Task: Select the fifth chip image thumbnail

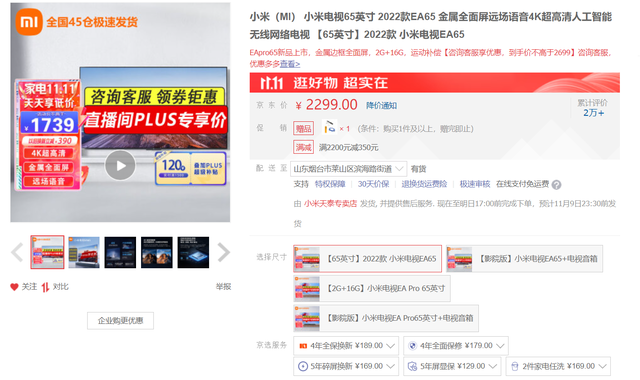Action: [x=193, y=252]
